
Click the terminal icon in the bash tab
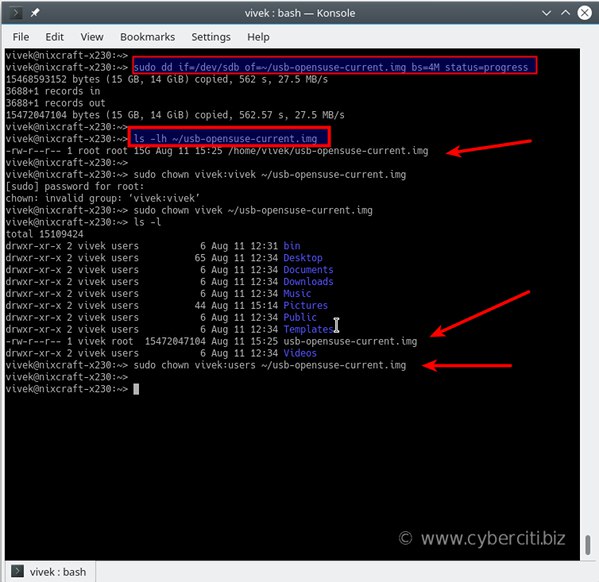point(17,571)
